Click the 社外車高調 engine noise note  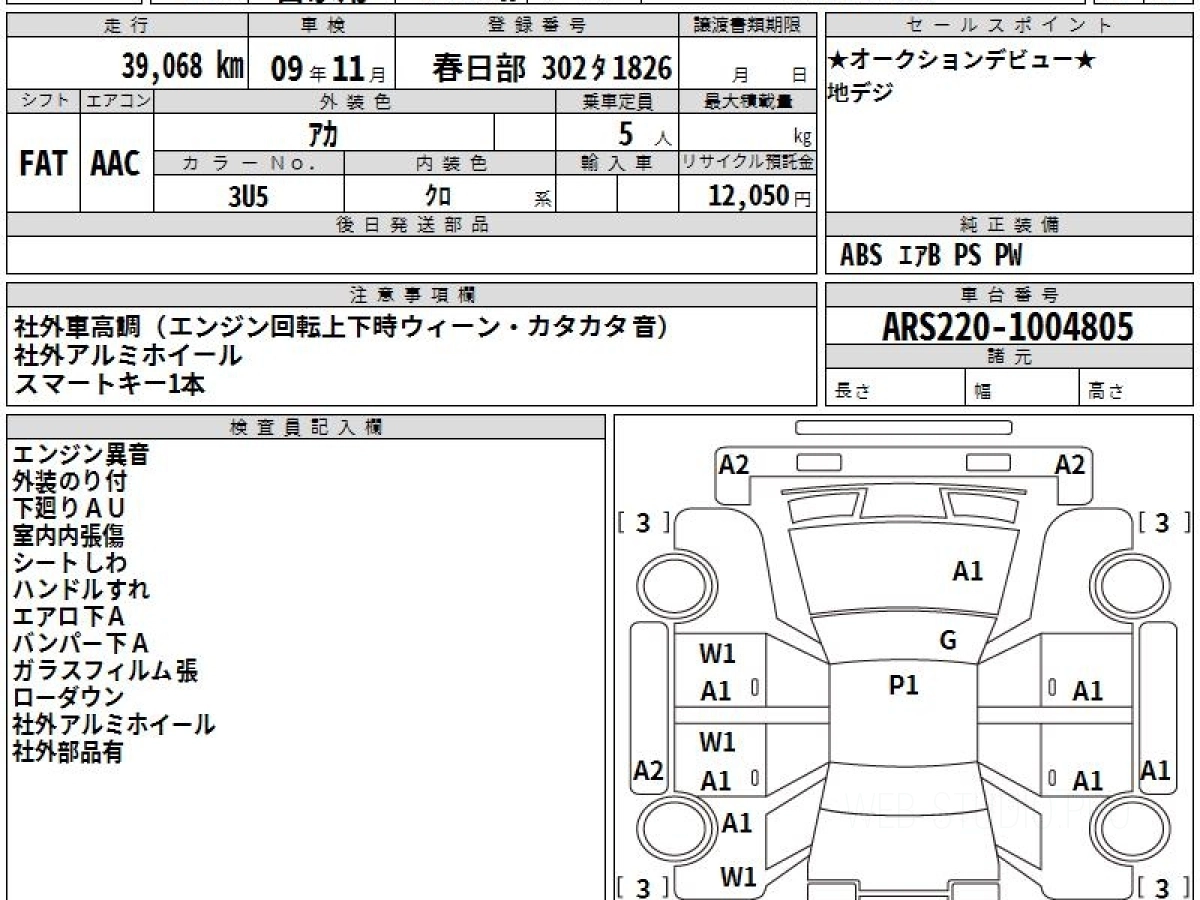point(341,326)
